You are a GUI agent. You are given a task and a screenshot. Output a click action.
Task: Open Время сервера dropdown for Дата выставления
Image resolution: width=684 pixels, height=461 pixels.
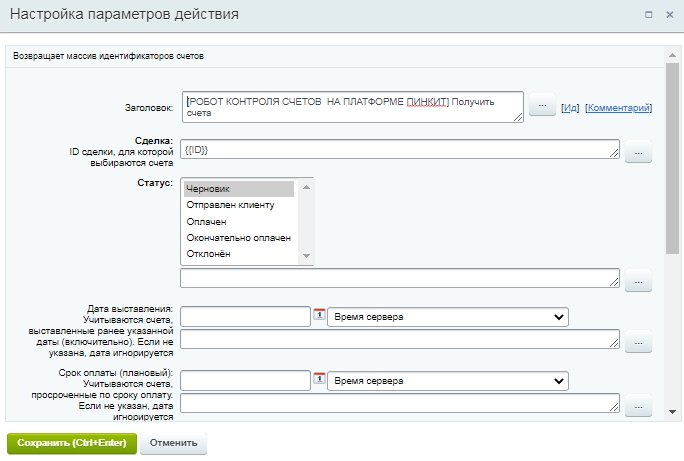(x=447, y=317)
